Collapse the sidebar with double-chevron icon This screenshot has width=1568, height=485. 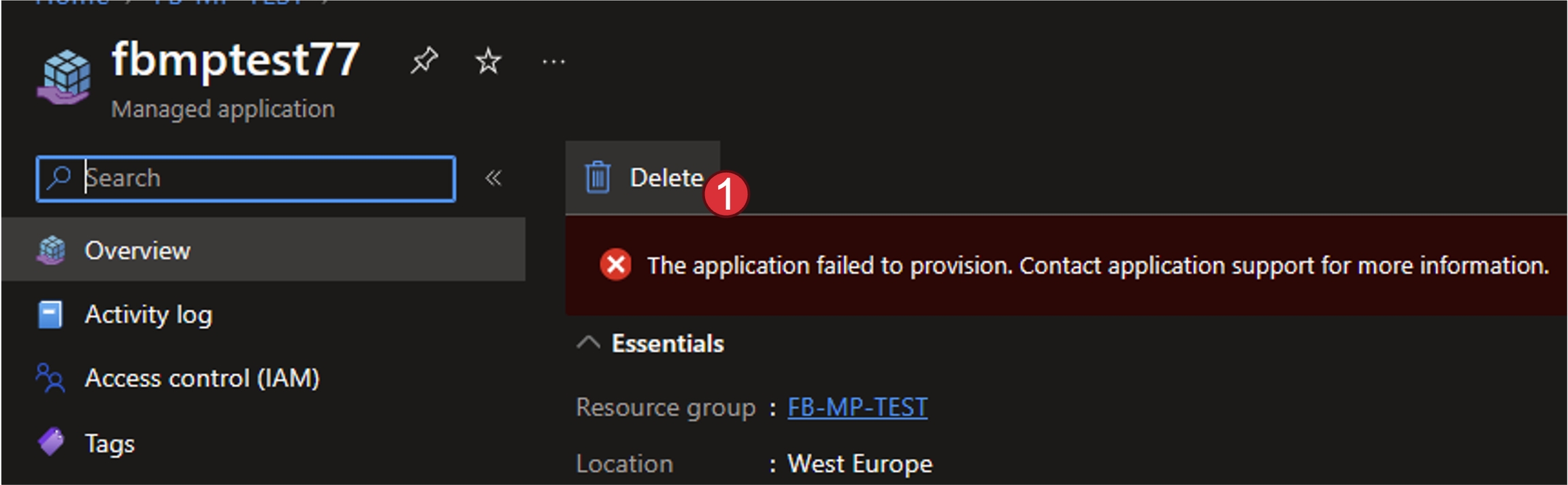[x=493, y=178]
